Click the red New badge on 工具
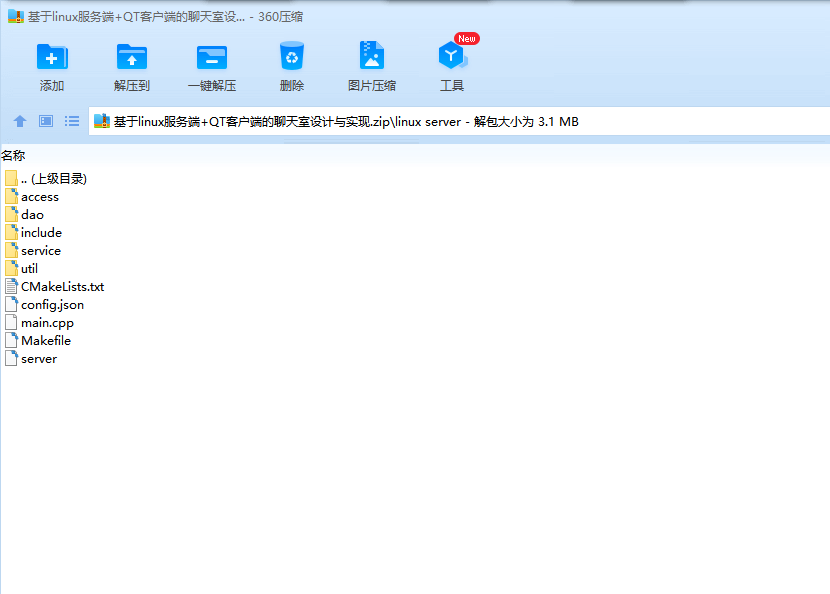Image resolution: width=830 pixels, height=594 pixels. (467, 39)
